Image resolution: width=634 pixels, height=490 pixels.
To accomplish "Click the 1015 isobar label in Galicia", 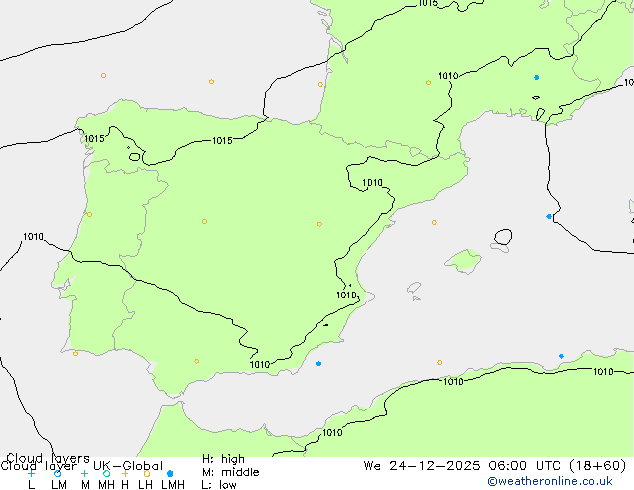I will click(94, 139).
